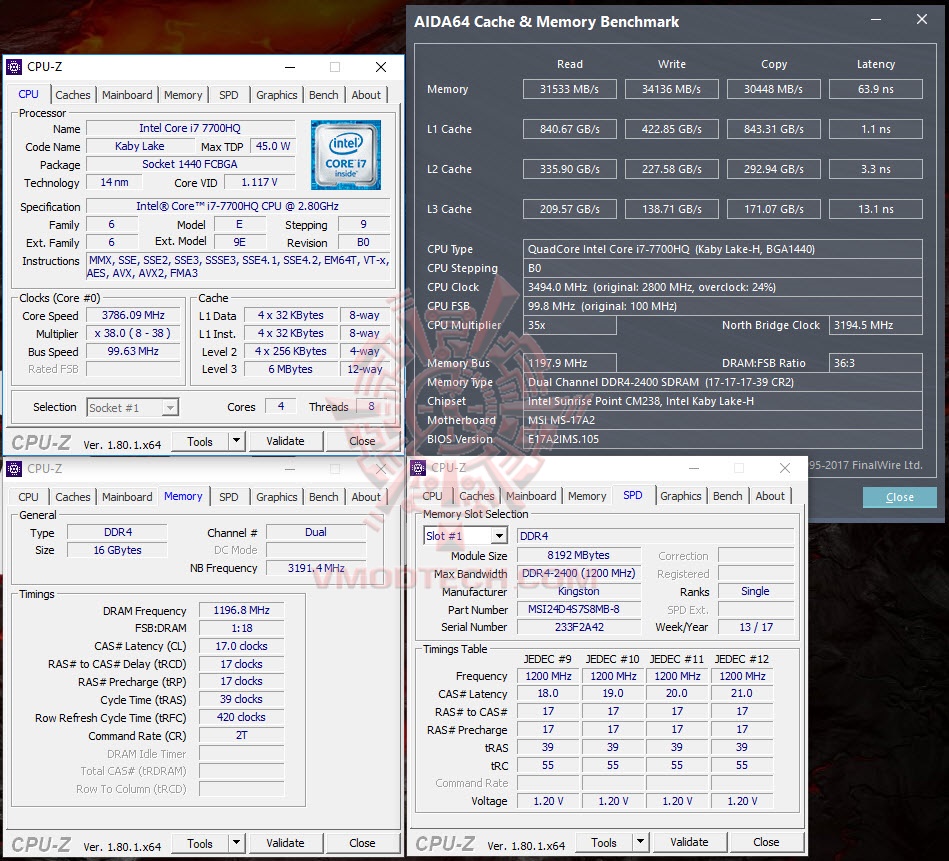This screenshot has height=861, width=949.
Task: Open SPD tab in top CPU-Z window
Action: coord(229,95)
